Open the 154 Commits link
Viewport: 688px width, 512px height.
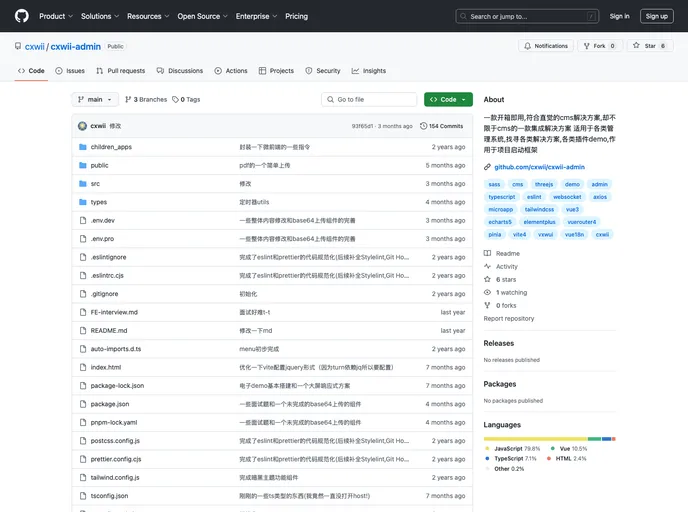click(x=441, y=126)
